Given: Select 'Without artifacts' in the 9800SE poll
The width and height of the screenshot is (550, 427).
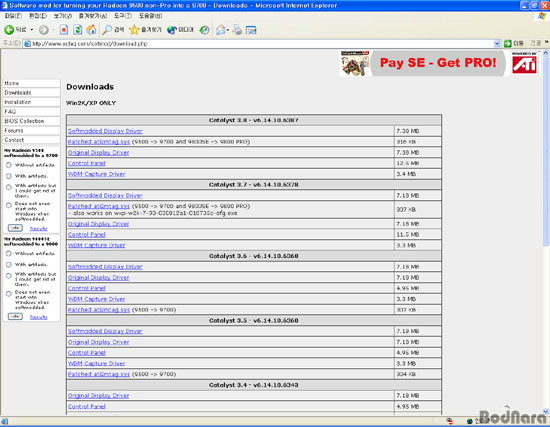Looking at the screenshot, I should point(9,253).
